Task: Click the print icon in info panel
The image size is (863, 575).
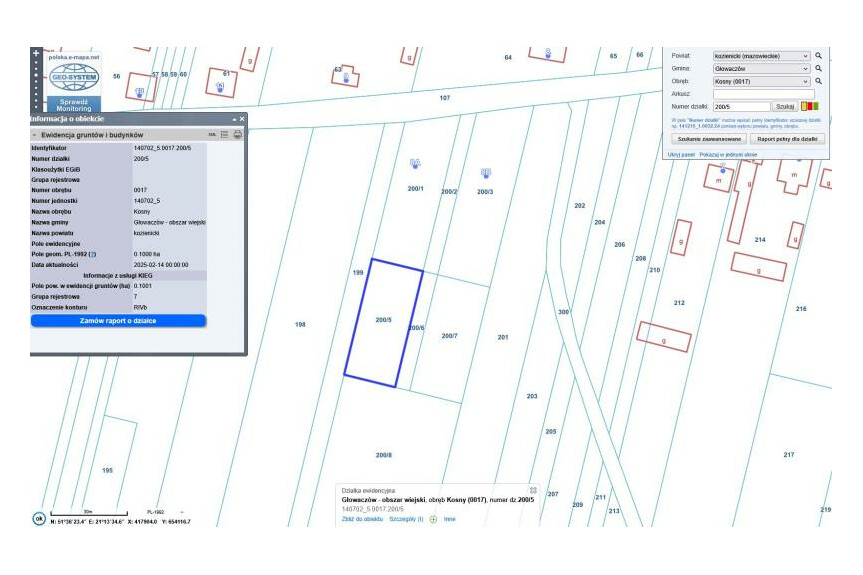Action: click(238, 134)
